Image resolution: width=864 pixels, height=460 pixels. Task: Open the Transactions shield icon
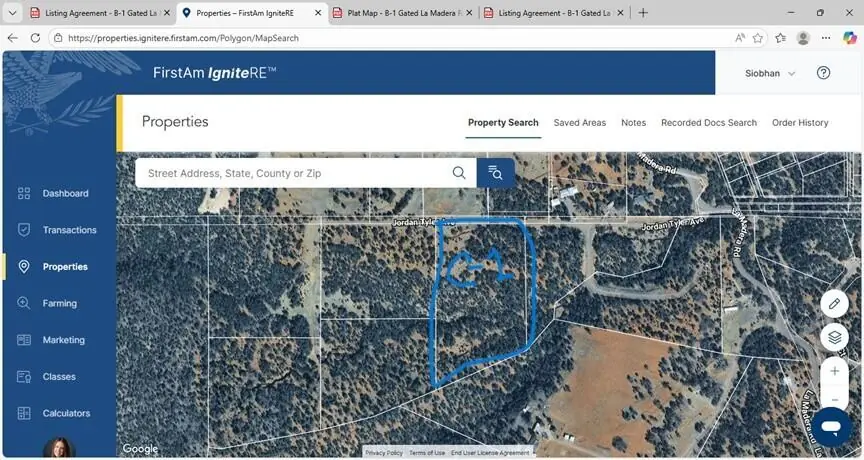[x=24, y=230]
